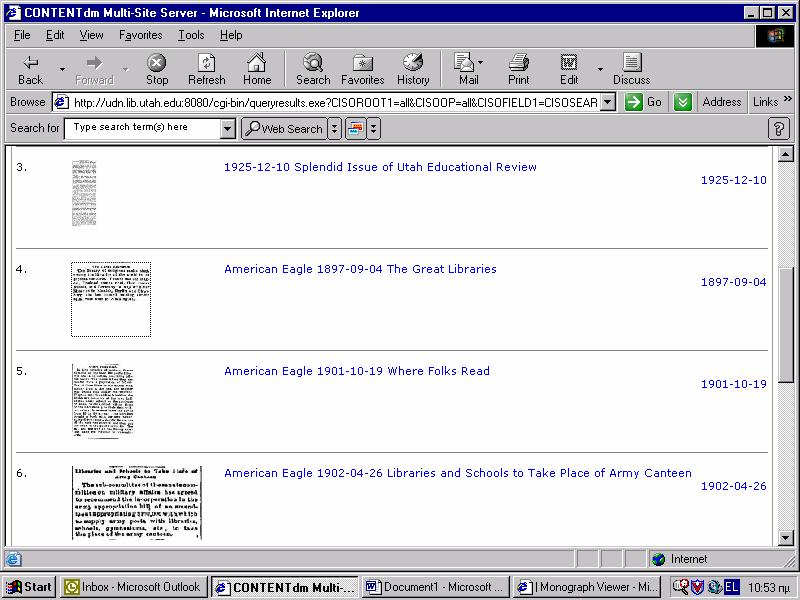
Task: Open the 1901-10-19 date link
Action: [734, 384]
